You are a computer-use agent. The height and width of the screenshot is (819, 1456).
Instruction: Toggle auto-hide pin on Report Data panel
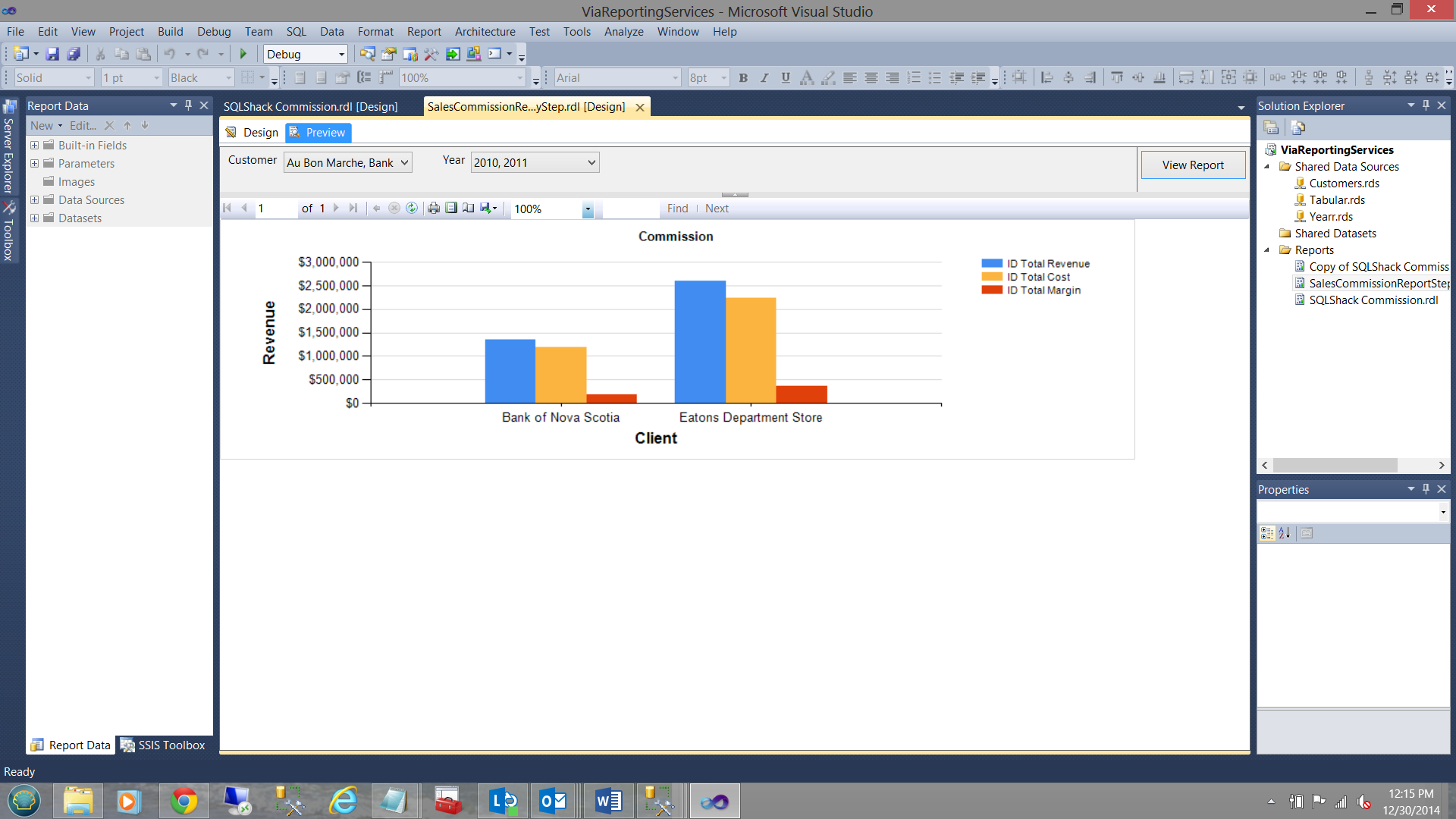189,105
